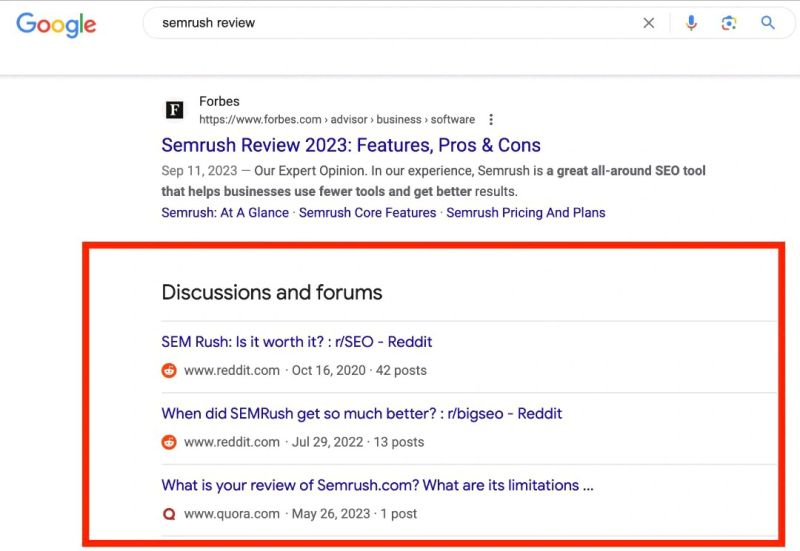Click the forbes.com breadcrumb URL
800x551 pixels.
337,119
